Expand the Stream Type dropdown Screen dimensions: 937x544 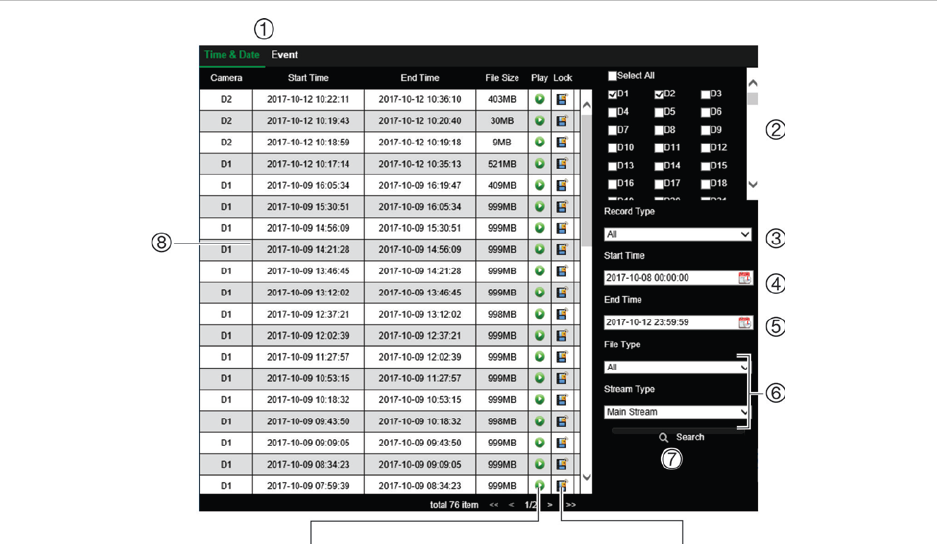[676, 412]
